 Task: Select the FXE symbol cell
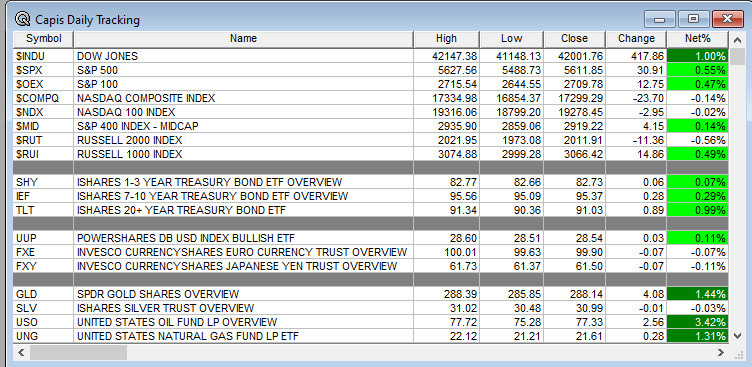click(x=43, y=252)
